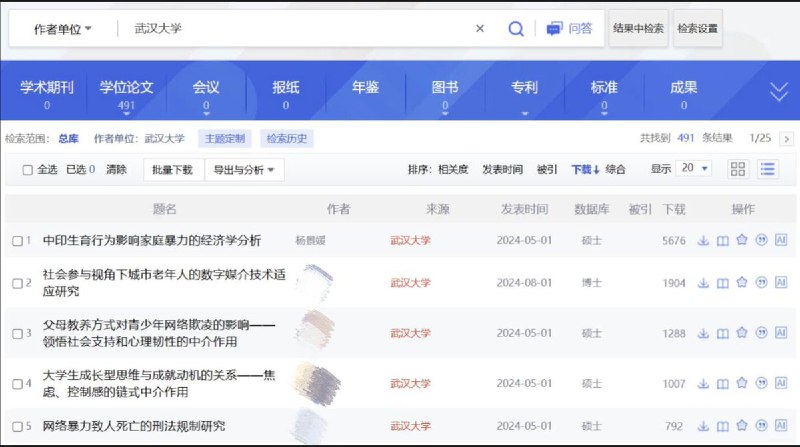Download the 父母教养方式 thesis
Image resolution: width=800 pixels, height=447 pixels.
point(704,333)
